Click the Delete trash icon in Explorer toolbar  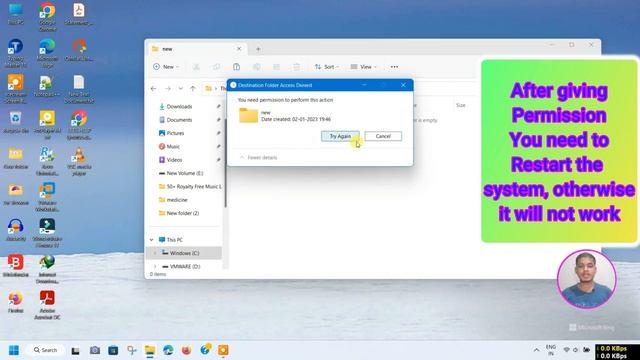click(x=296, y=67)
